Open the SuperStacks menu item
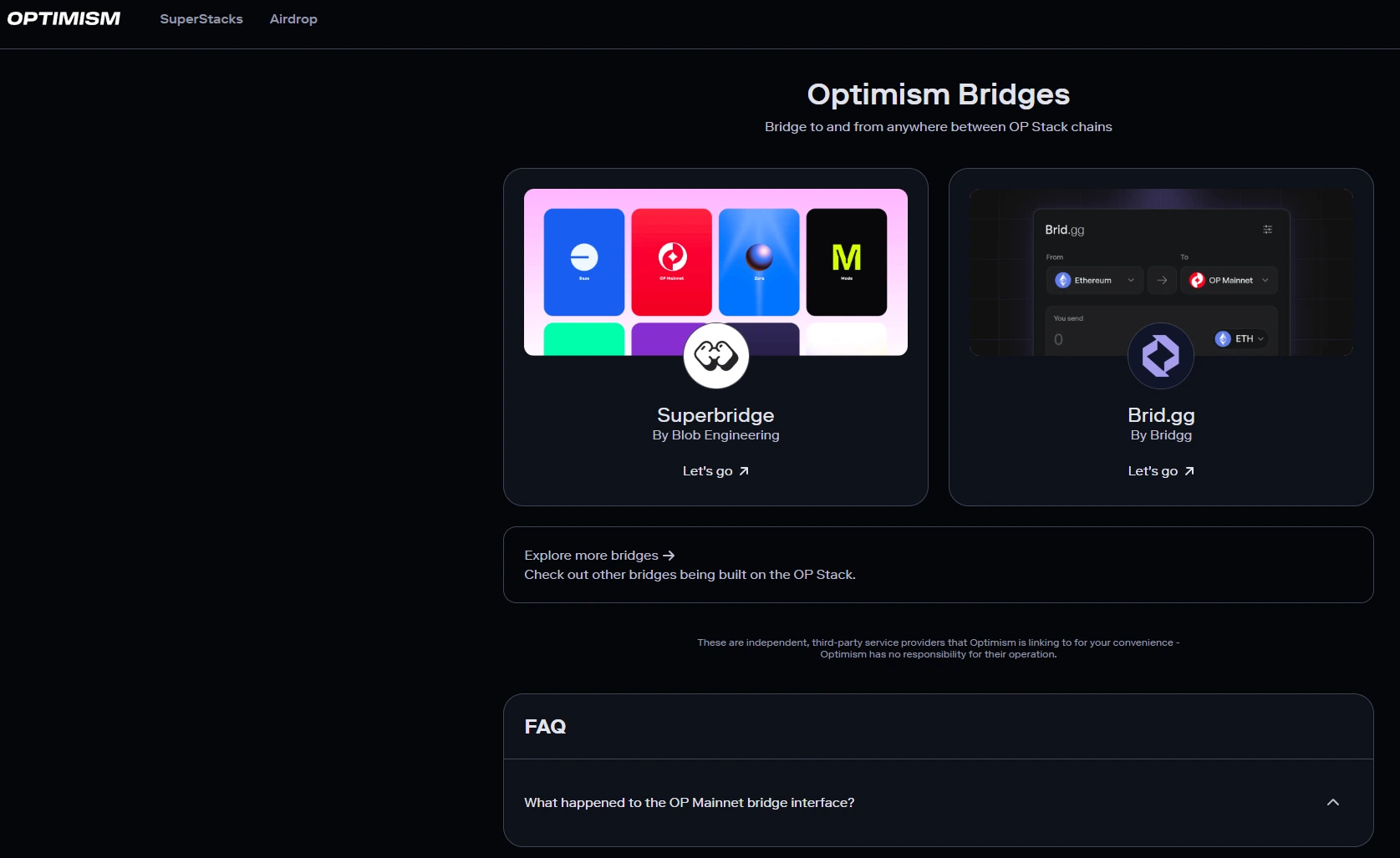This screenshot has height=858, width=1400. click(x=201, y=18)
